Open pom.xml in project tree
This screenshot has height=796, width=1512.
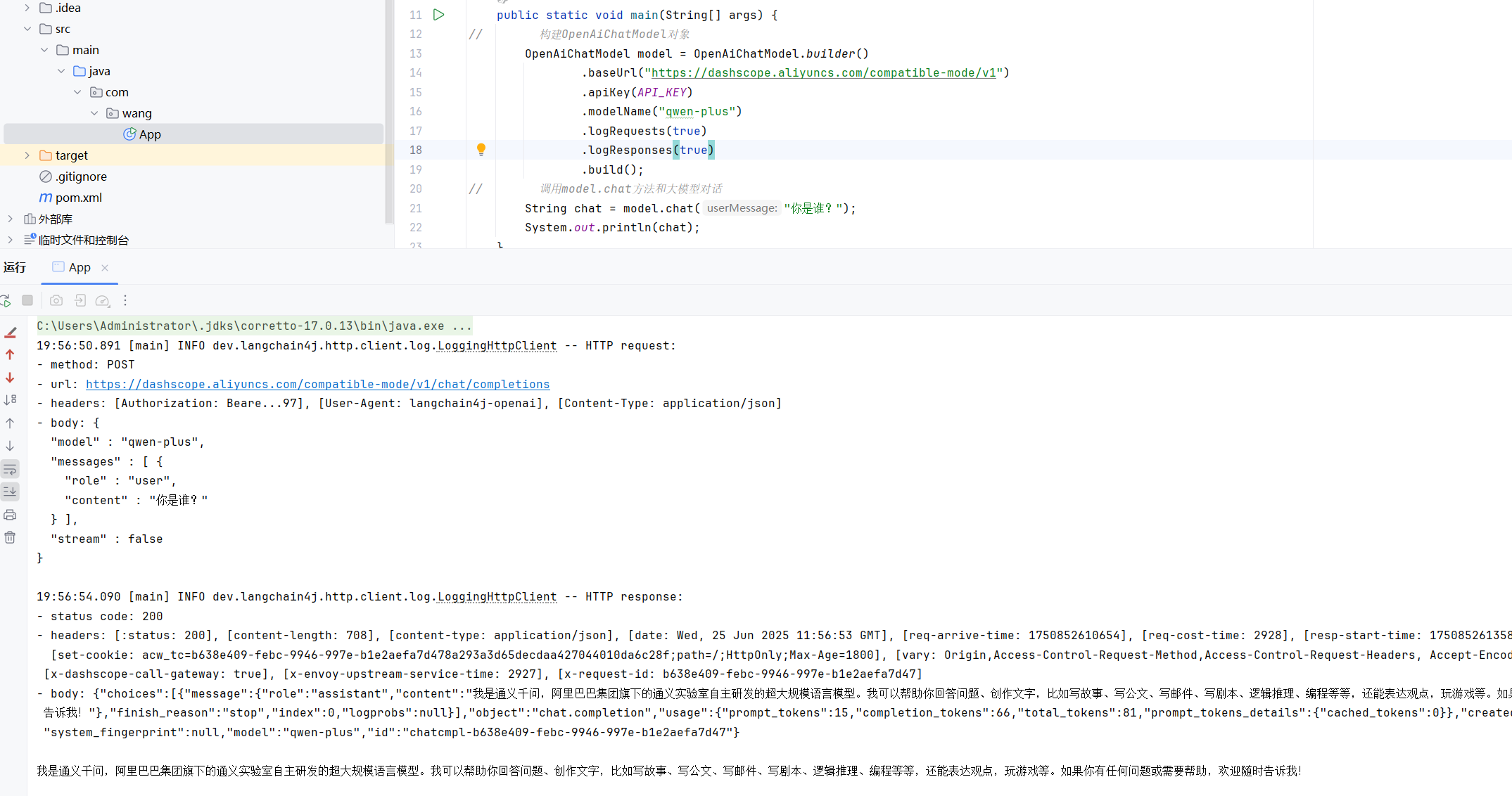click(x=78, y=198)
